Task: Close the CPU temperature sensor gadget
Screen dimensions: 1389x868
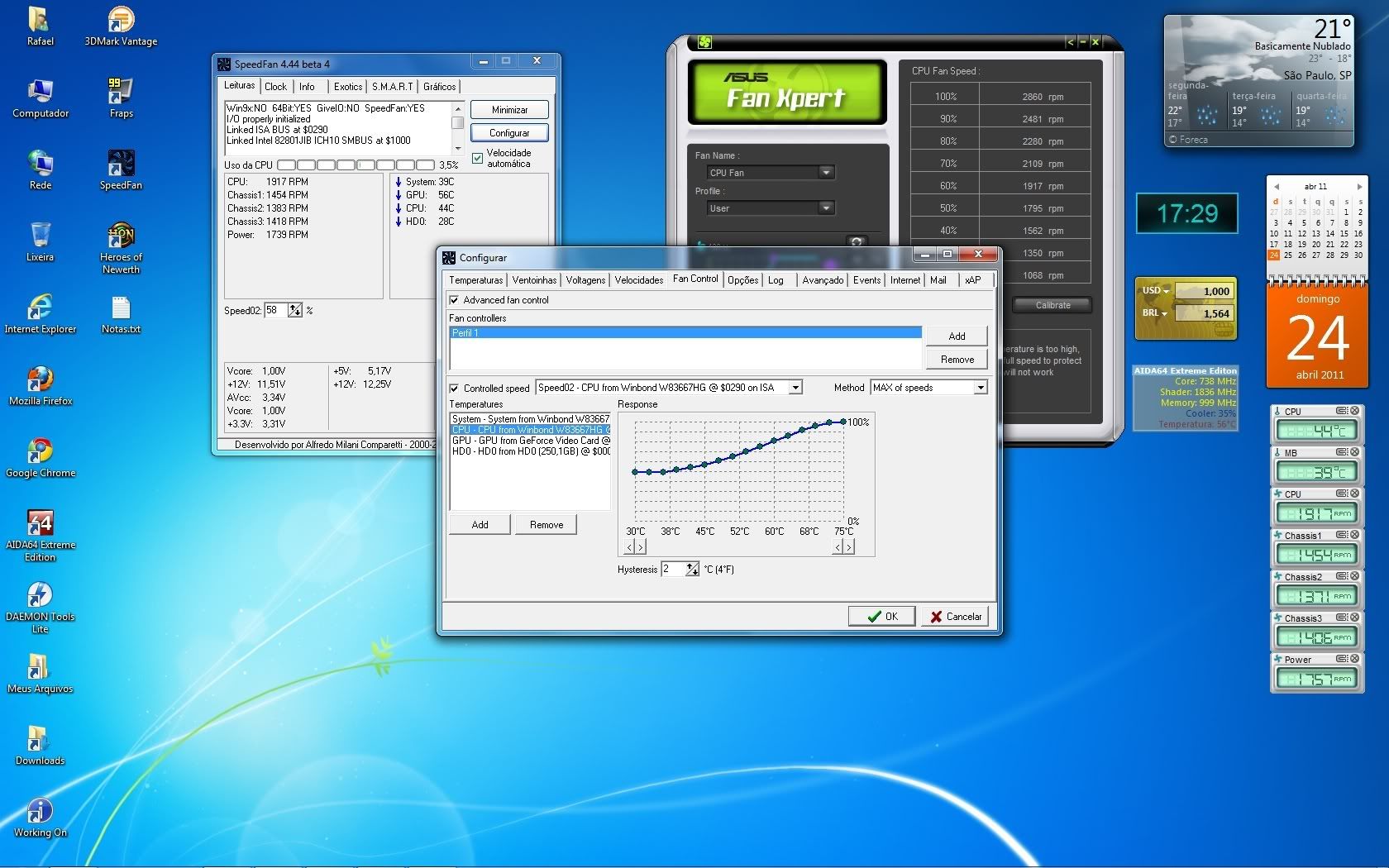Action: [1354, 411]
